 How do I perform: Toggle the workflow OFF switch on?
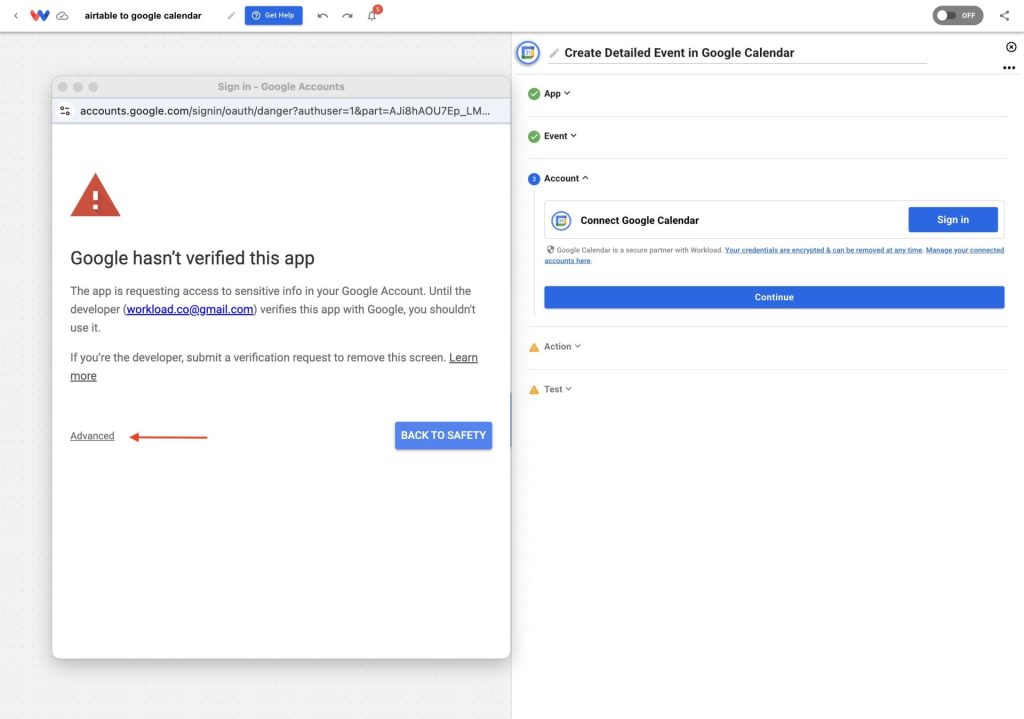click(957, 15)
